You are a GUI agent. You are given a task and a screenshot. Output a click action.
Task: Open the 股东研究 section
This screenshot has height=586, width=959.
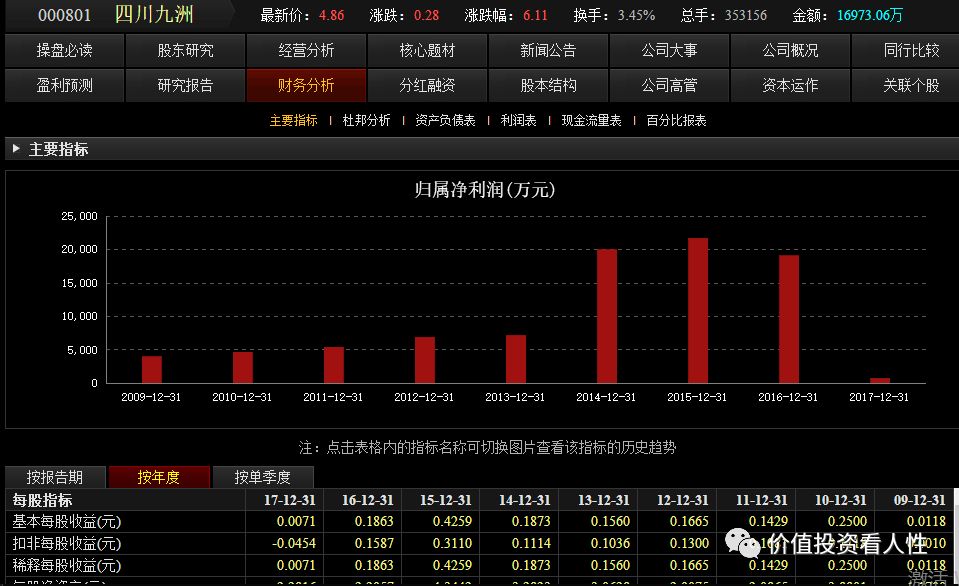click(185, 50)
